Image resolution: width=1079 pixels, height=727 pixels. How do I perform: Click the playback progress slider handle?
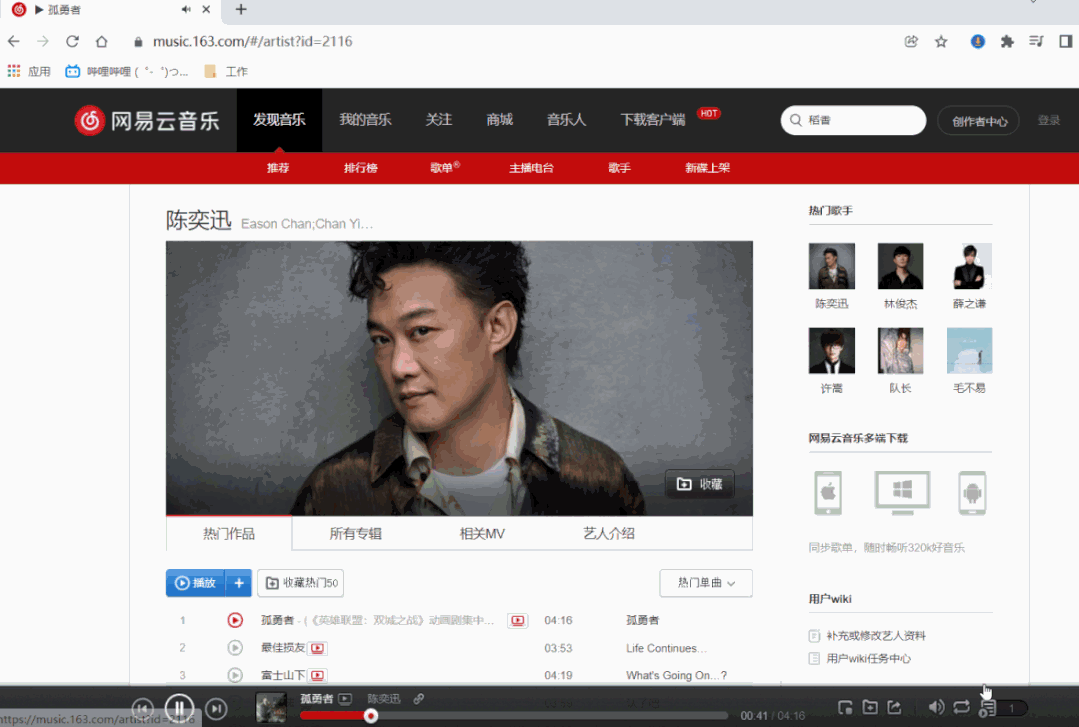(x=371, y=716)
